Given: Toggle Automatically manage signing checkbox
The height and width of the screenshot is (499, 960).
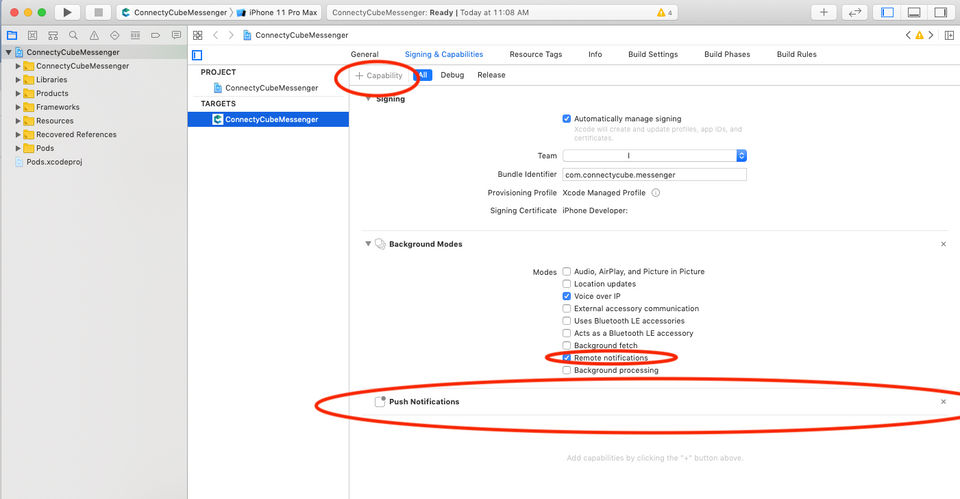Looking at the screenshot, I should point(566,119).
